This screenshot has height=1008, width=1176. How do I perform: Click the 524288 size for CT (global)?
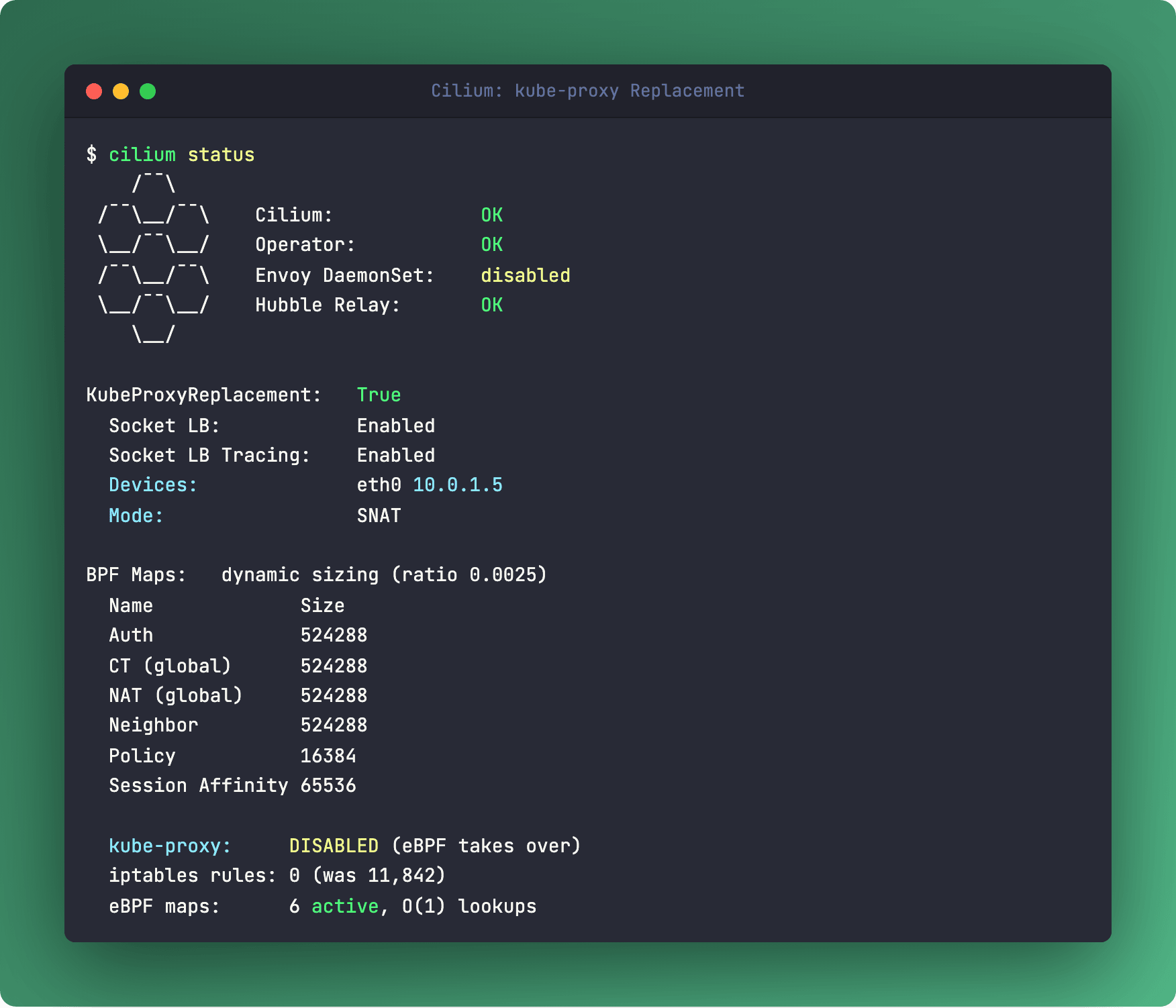334,666
